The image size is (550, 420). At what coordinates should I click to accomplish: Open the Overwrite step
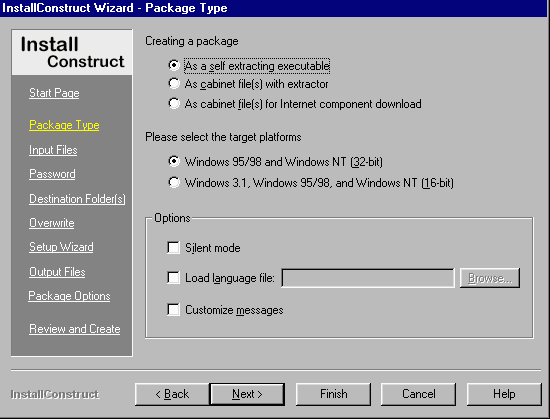[52, 223]
